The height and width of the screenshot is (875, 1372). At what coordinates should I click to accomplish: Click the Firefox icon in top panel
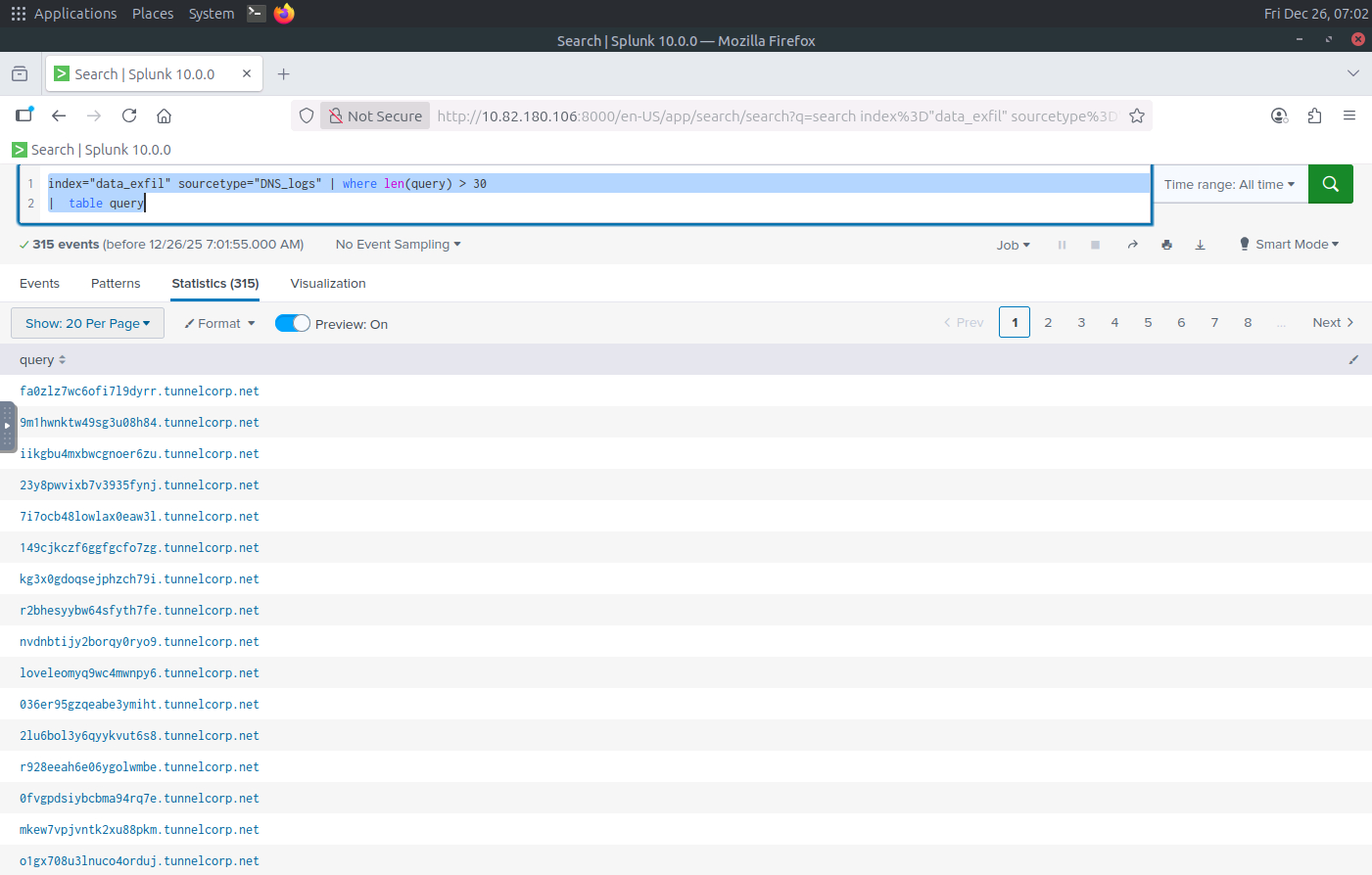[284, 13]
